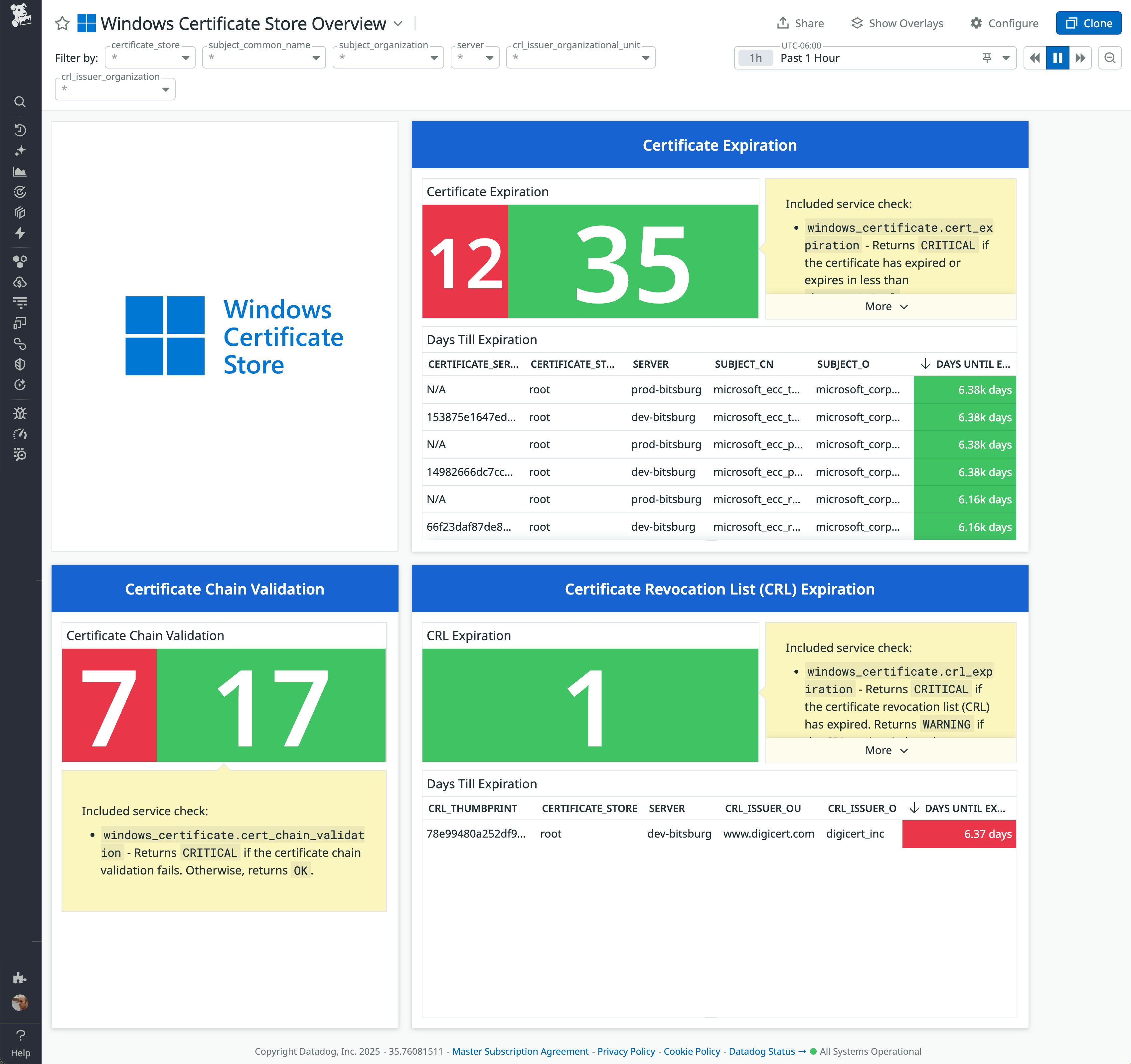The height and width of the screenshot is (1064, 1131).
Task: Open the security shield icon in the sidebar
Action: click(x=20, y=364)
